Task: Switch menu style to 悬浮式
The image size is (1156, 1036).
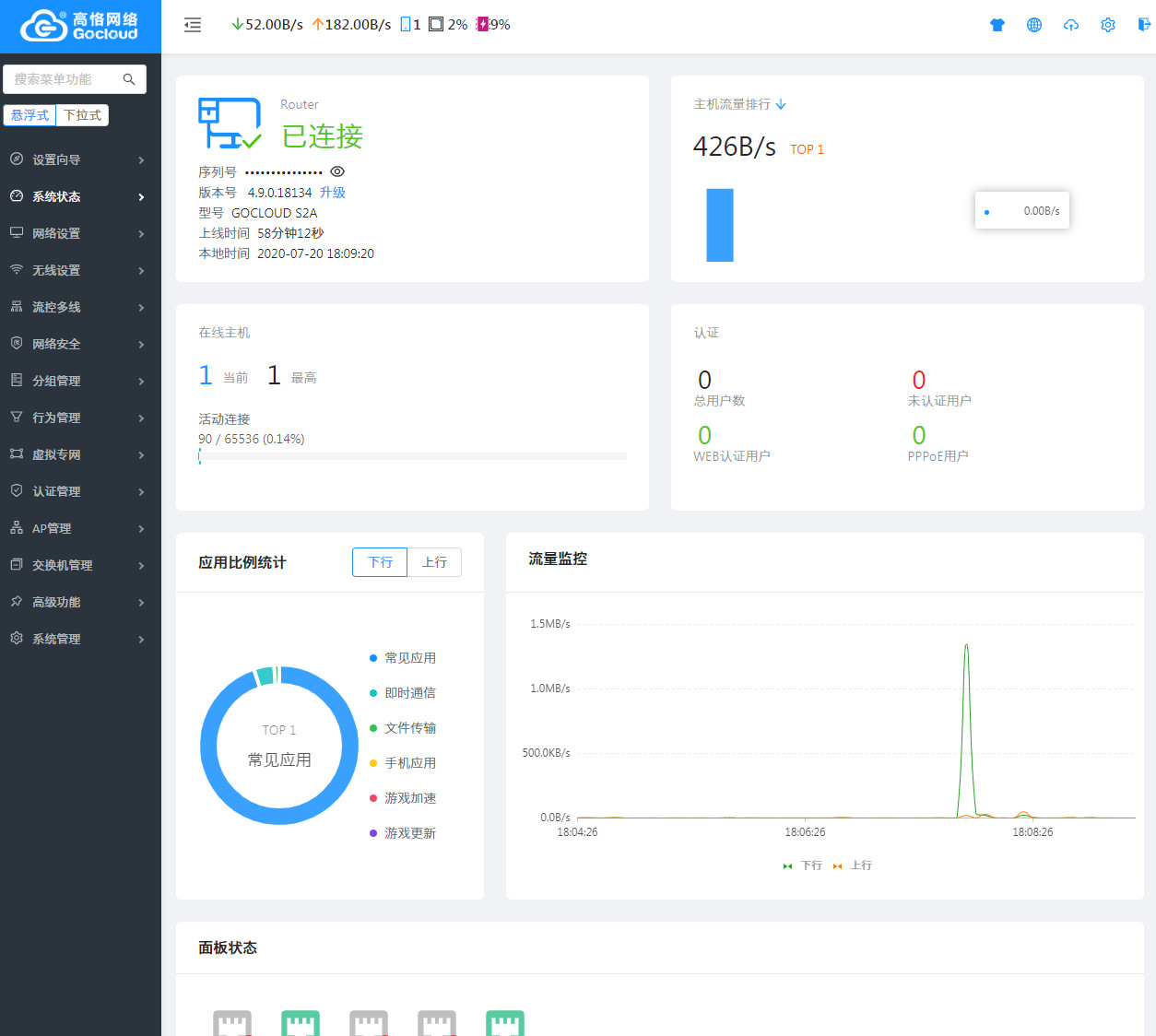Action: [x=29, y=115]
